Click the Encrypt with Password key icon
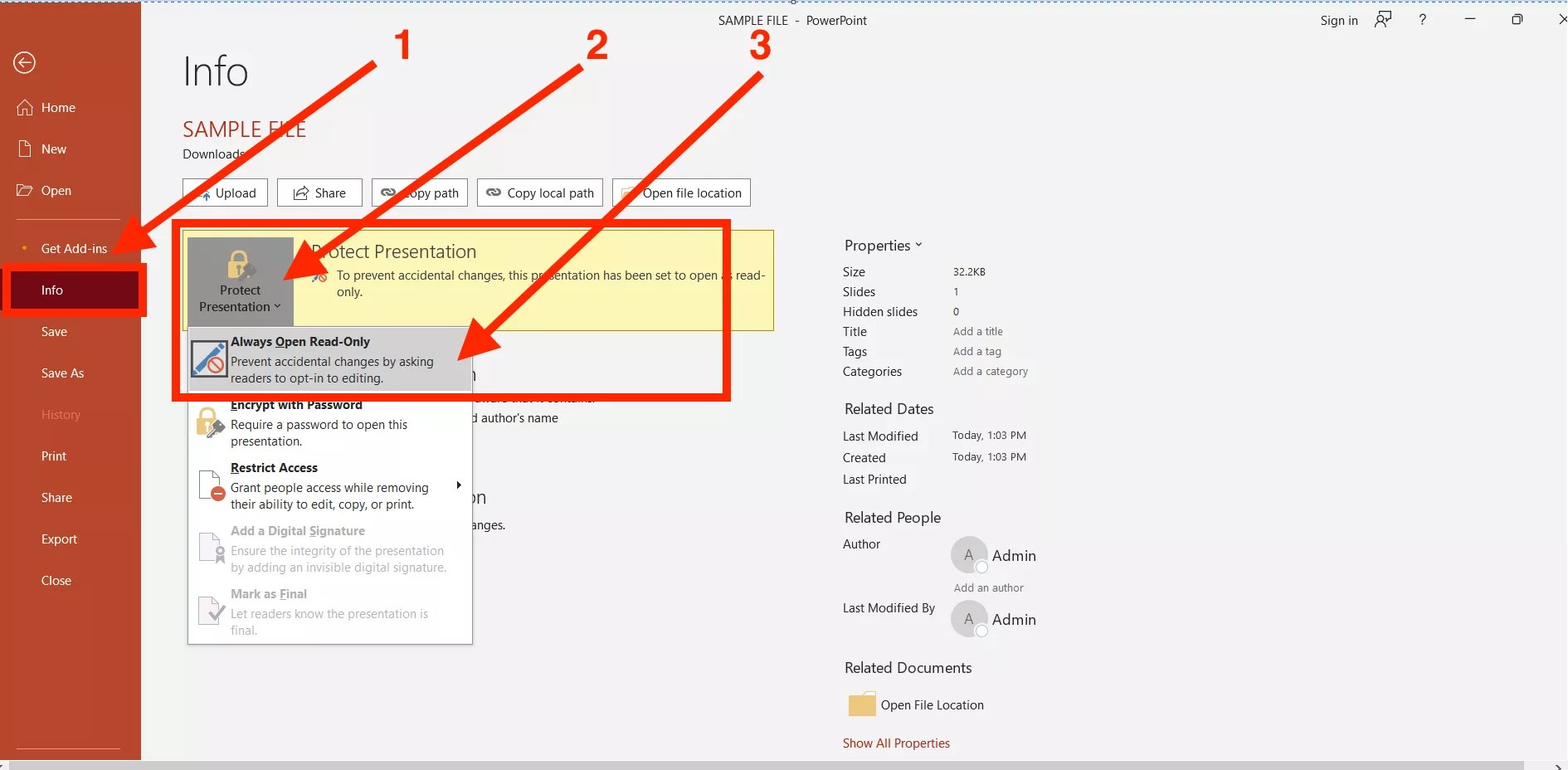This screenshot has height=770, width=1568. tap(210, 422)
